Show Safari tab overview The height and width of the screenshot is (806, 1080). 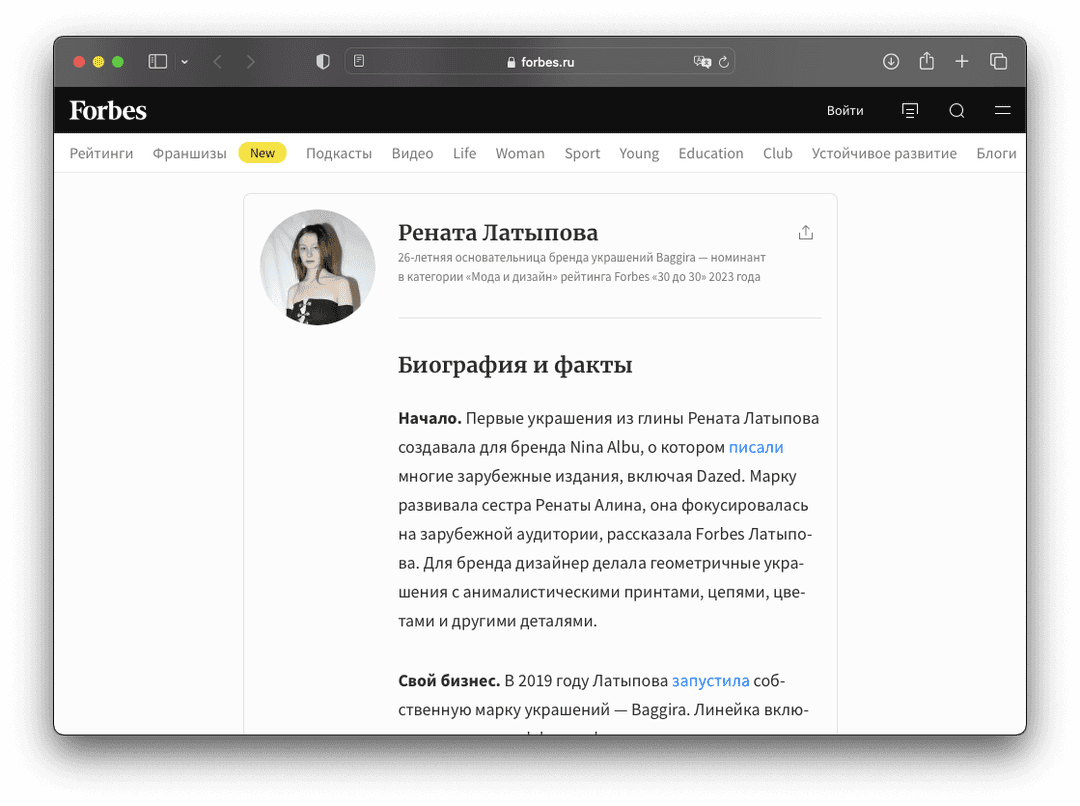tap(998, 62)
